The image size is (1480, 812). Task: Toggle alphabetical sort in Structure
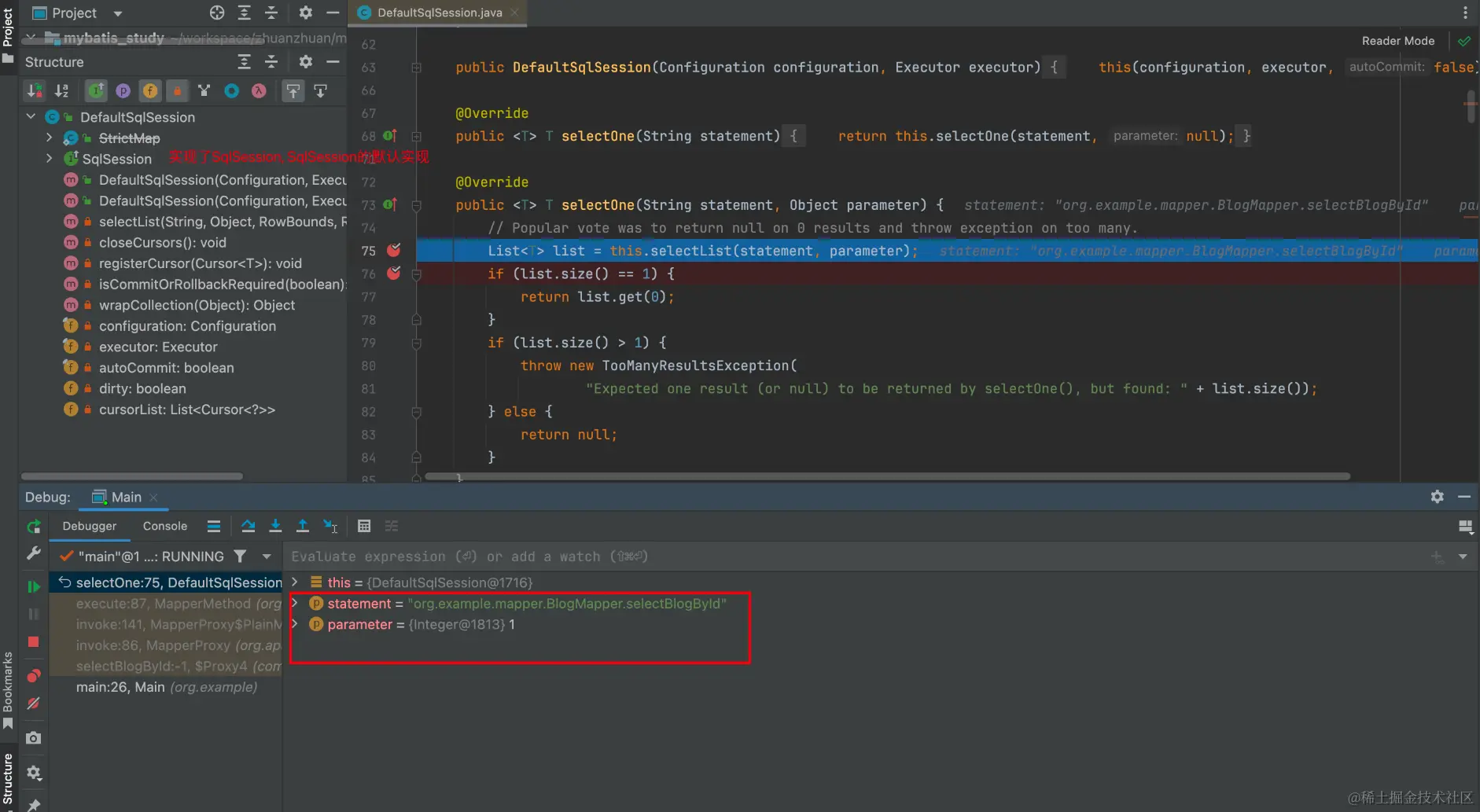coord(62,91)
